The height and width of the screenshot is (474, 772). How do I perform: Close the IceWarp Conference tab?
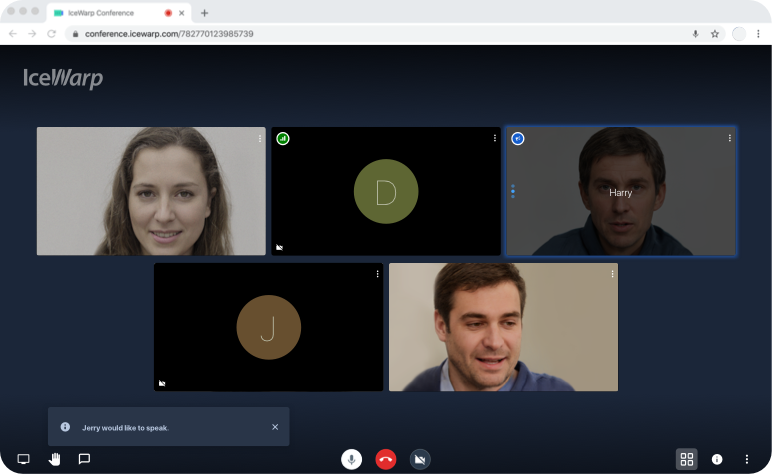tap(182, 13)
